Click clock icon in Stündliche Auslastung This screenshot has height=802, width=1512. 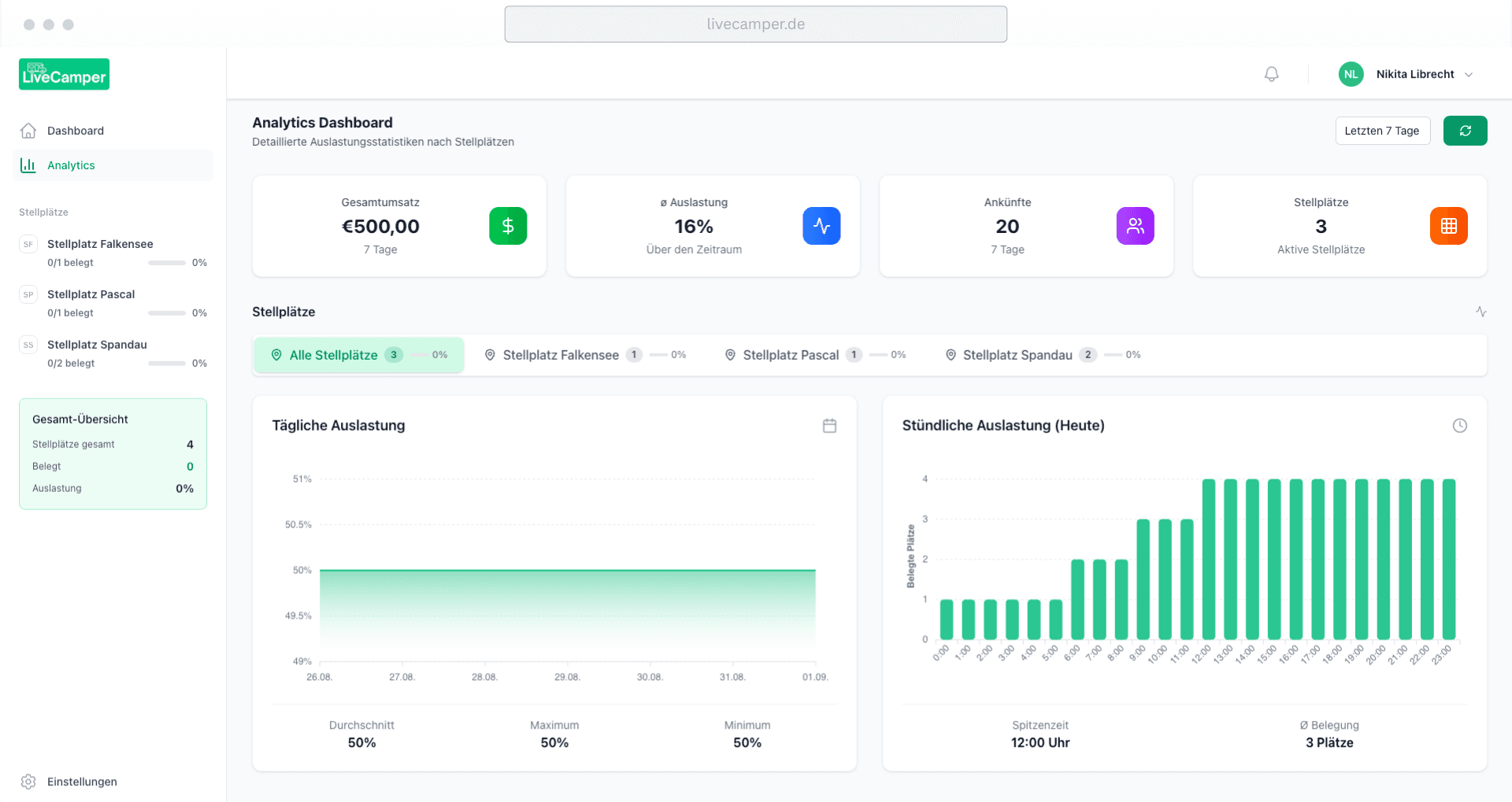pyautogui.click(x=1459, y=426)
